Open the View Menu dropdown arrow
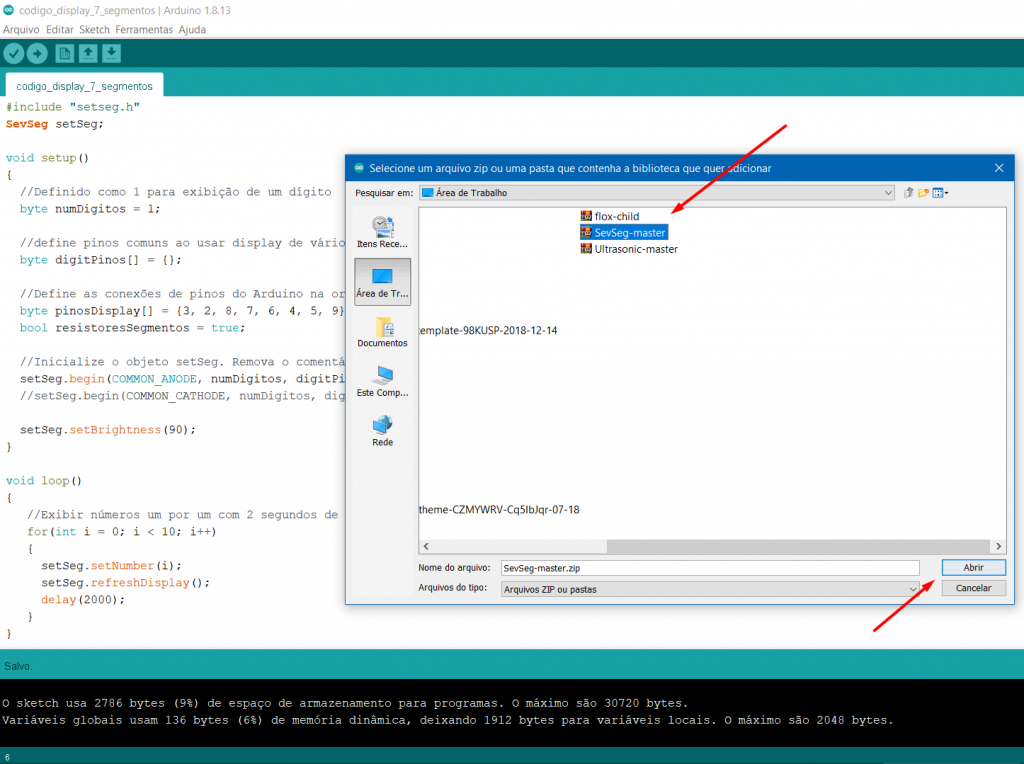 tap(946, 192)
